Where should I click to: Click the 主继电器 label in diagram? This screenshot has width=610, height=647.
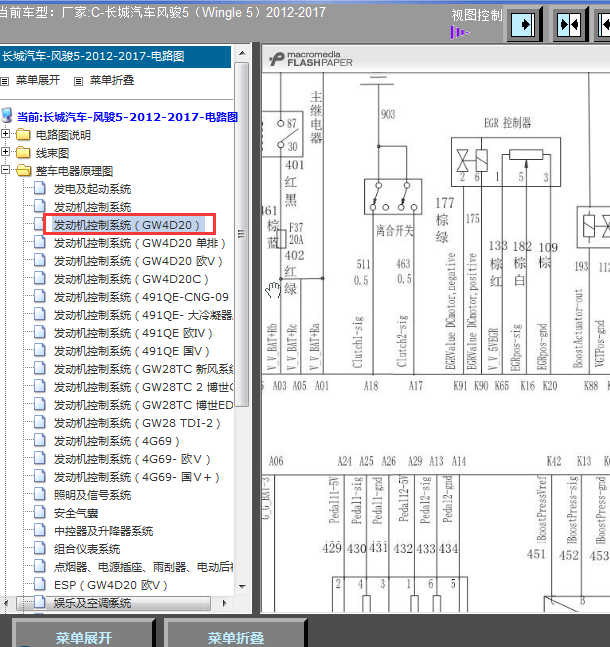316,117
